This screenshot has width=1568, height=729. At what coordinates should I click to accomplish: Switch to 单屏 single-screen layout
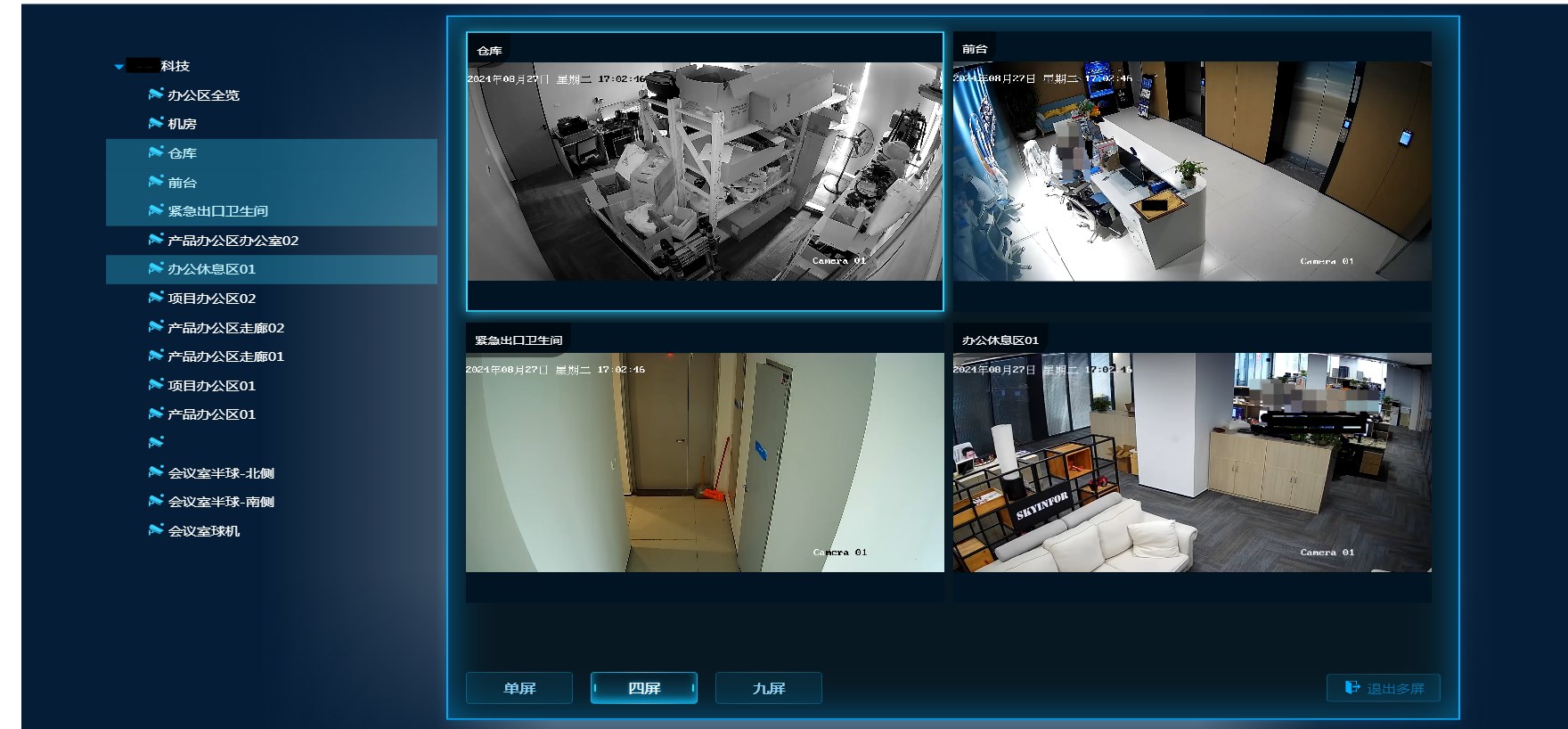519,688
